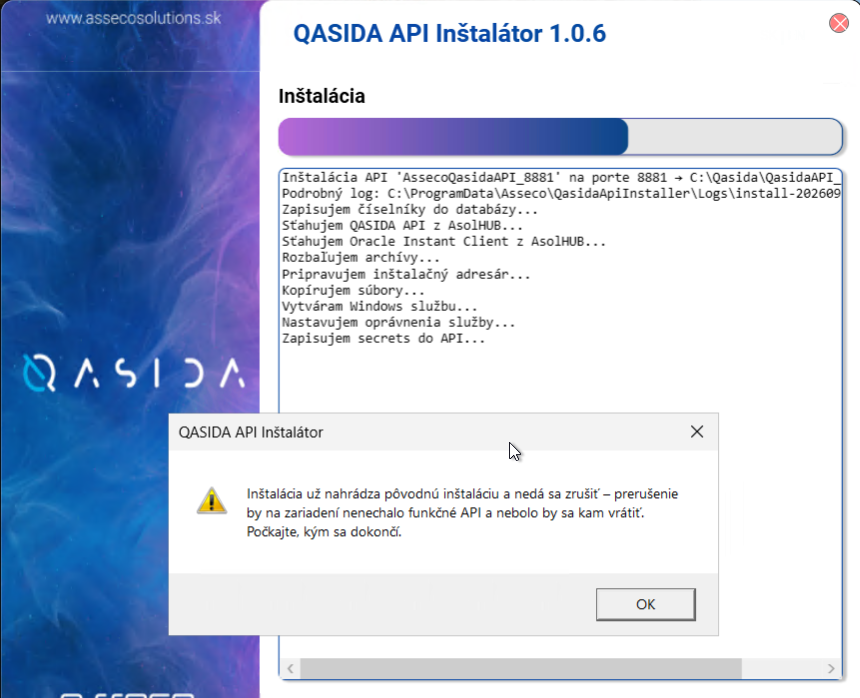Screen dimensions: 860x698
Task: Click the 'Zapisujem secrets do API...' log line
Action: pos(383,338)
